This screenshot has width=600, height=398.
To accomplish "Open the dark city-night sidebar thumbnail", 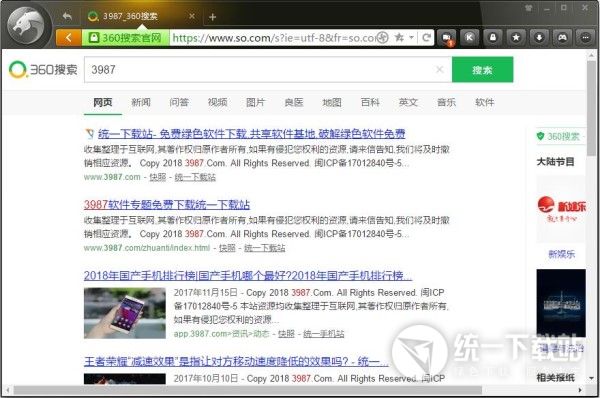I will pyautogui.click(x=561, y=303).
